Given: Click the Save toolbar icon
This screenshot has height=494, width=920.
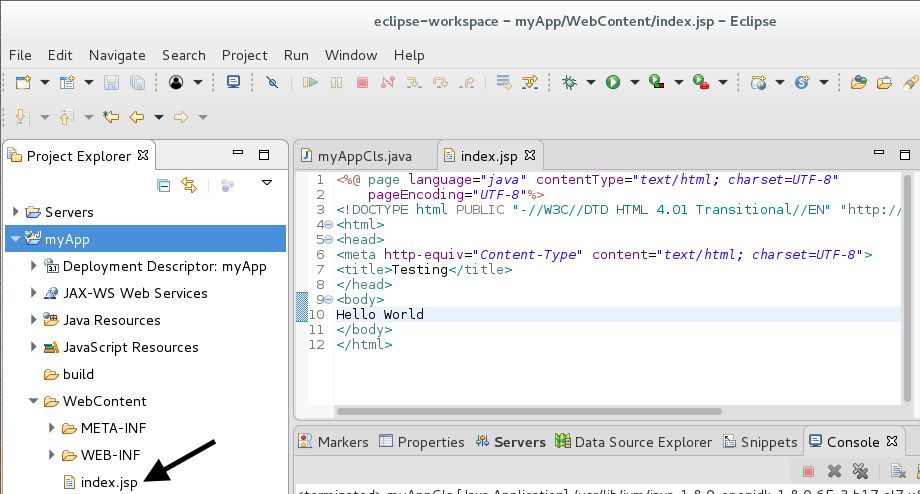Looking at the screenshot, I should pos(111,82).
